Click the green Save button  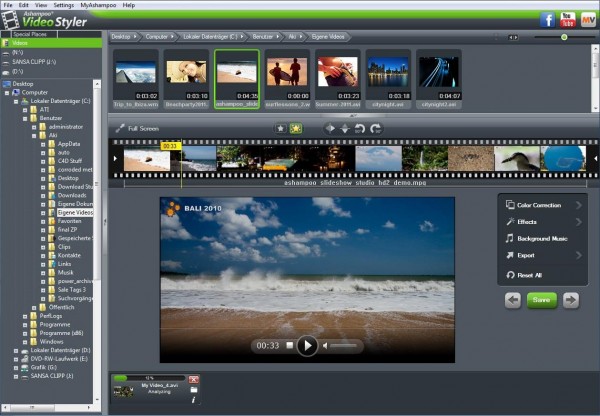(541, 300)
